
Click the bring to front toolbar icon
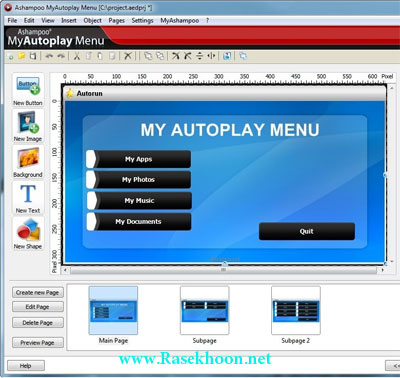click(148, 56)
